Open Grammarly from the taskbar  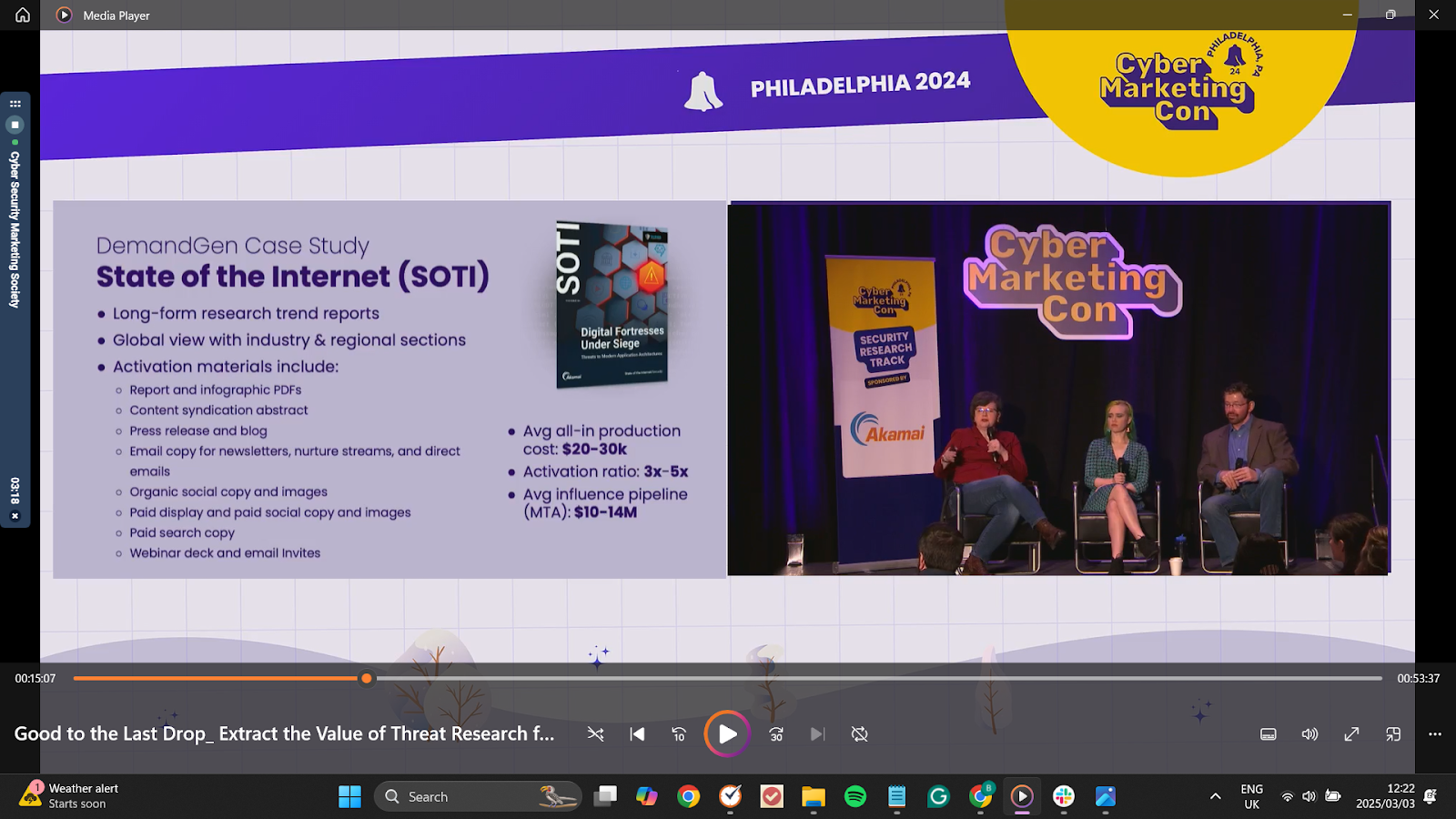[938, 796]
